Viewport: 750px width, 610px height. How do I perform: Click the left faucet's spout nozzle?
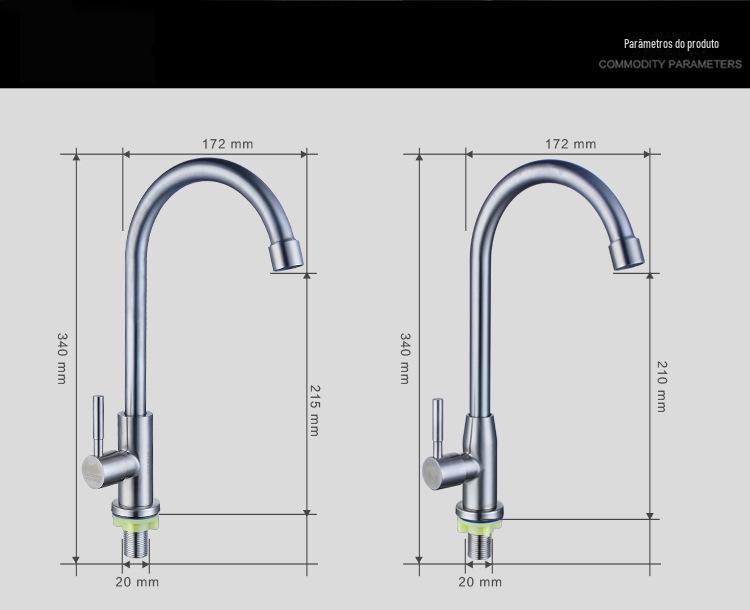(287, 255)
